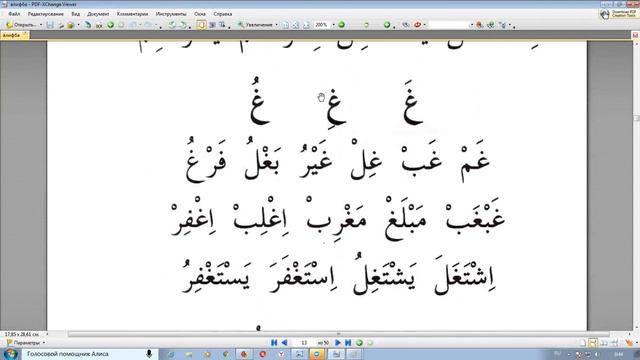Open the Документ menu
The width and height of the screenshot is (640, 360).
pos(98,14)
